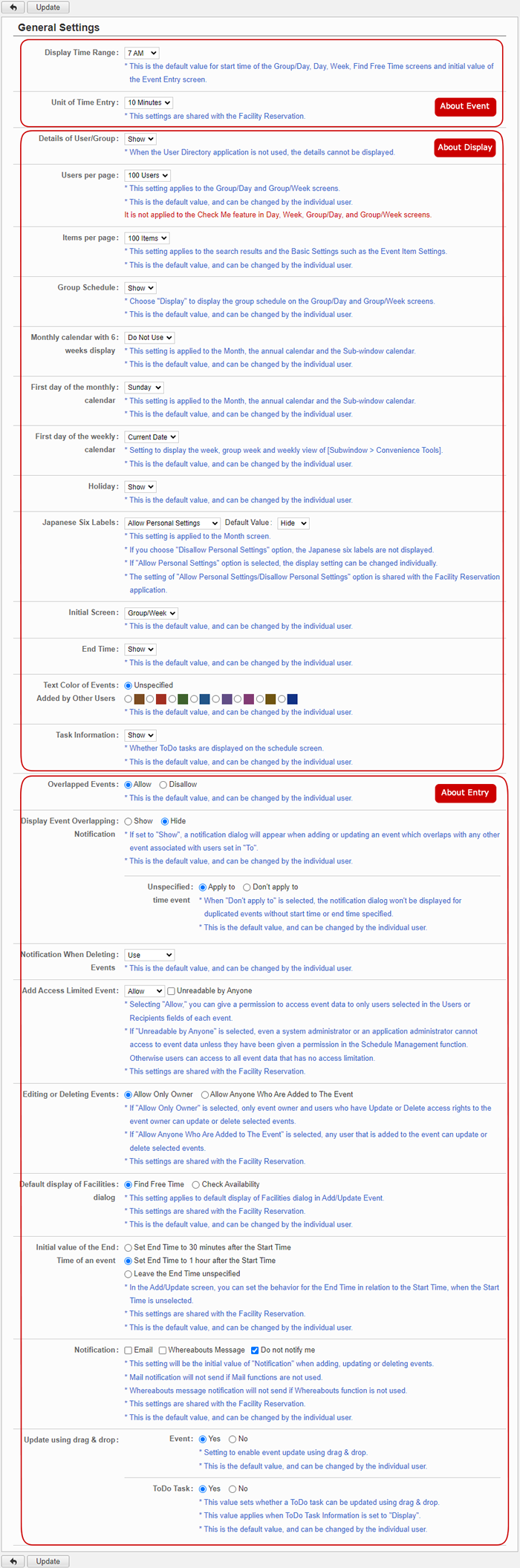The image size is (520, 1568).
Task: Open Add Access Limited Event Allow dropdown
Action: click(x=145, y=992)
